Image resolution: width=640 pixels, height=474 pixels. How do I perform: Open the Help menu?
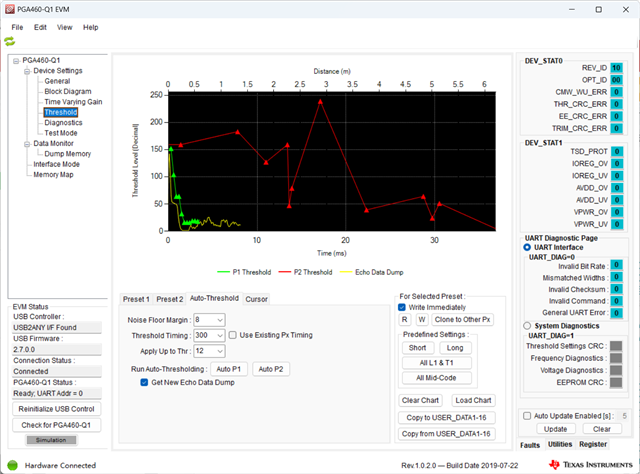(91, 27)
